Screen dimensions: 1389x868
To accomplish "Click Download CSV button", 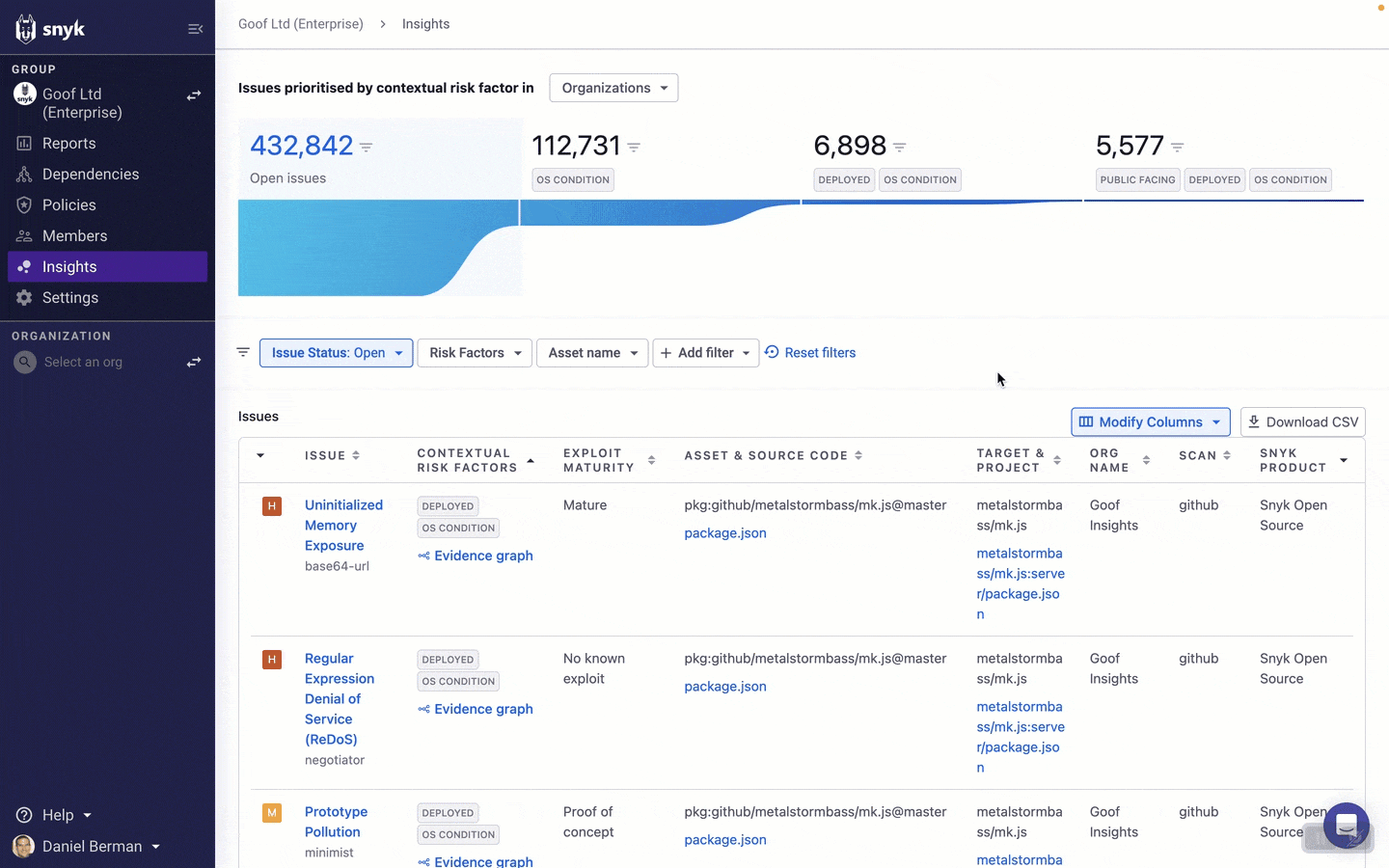I will 1302,421.
